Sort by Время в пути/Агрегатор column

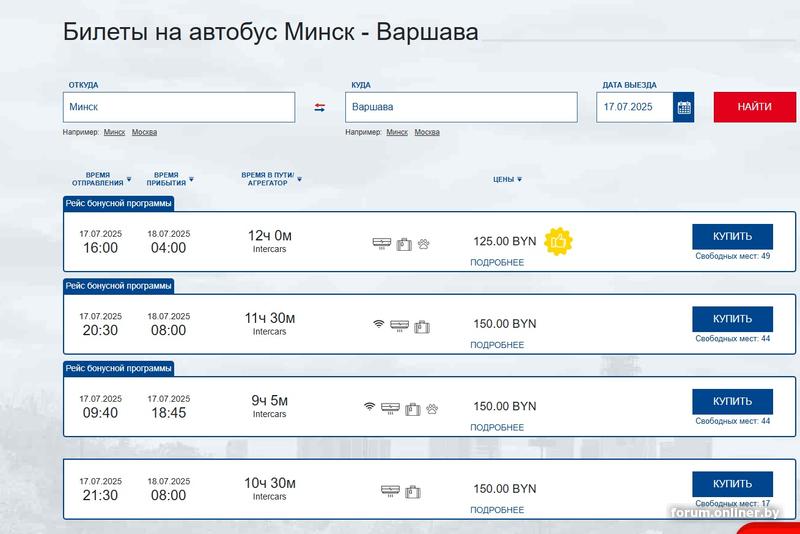[271, 179]
